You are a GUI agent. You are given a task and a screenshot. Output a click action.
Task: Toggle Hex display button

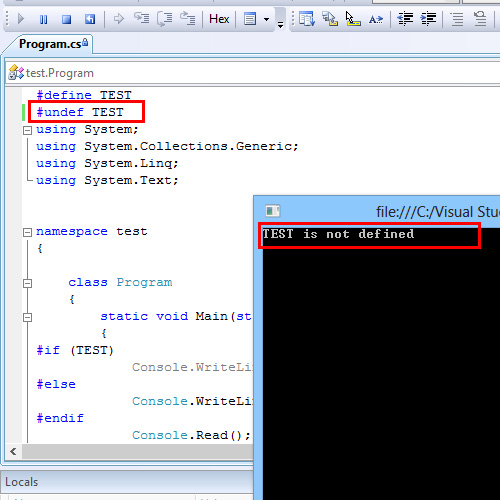tap(219, 19)
